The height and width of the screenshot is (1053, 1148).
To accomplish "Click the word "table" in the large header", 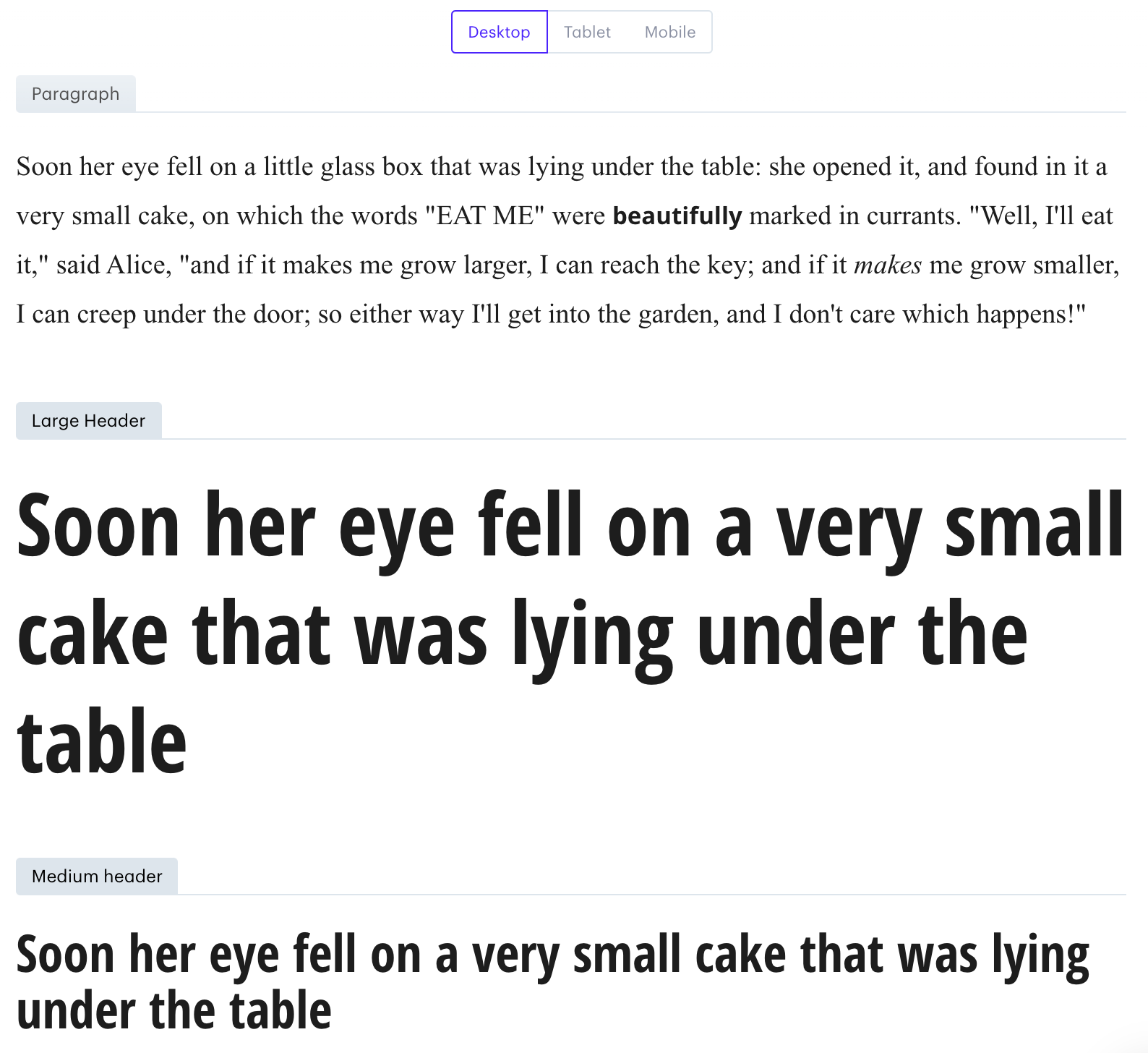I will click(x=102, y=742).
